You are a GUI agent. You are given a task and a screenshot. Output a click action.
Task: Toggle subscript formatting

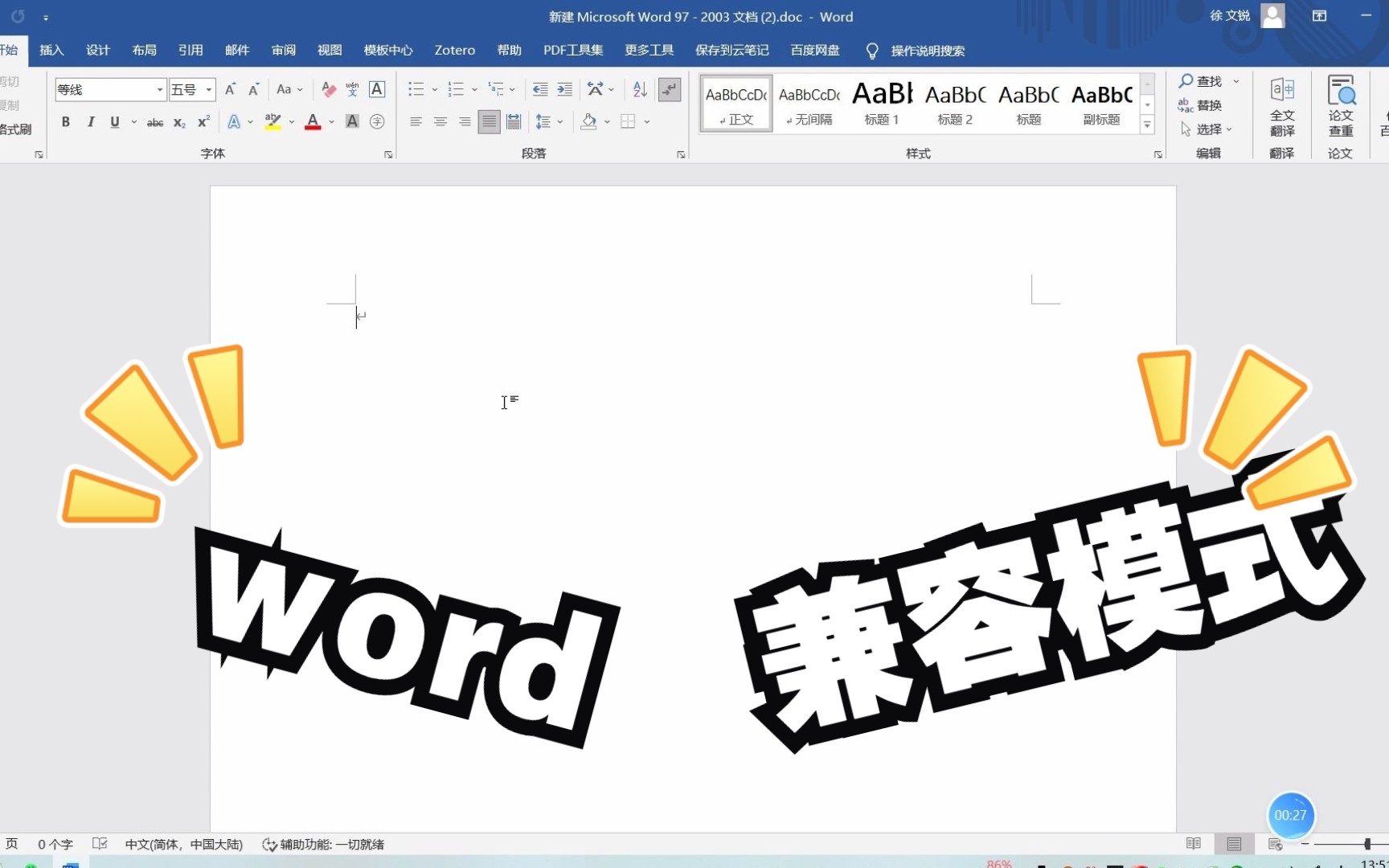[179, 122]
